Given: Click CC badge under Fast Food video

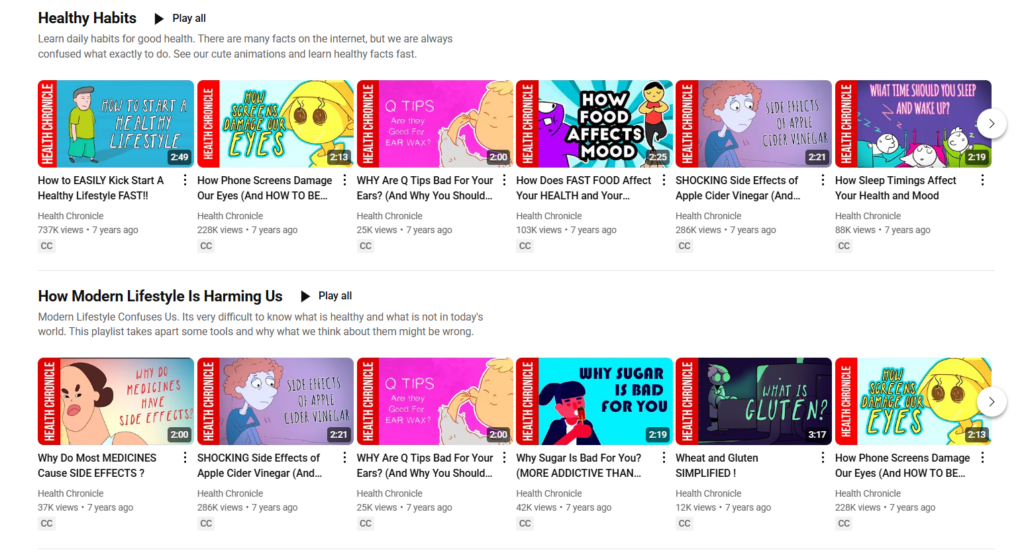Looking at the screenshot, I should click(524, 246).
